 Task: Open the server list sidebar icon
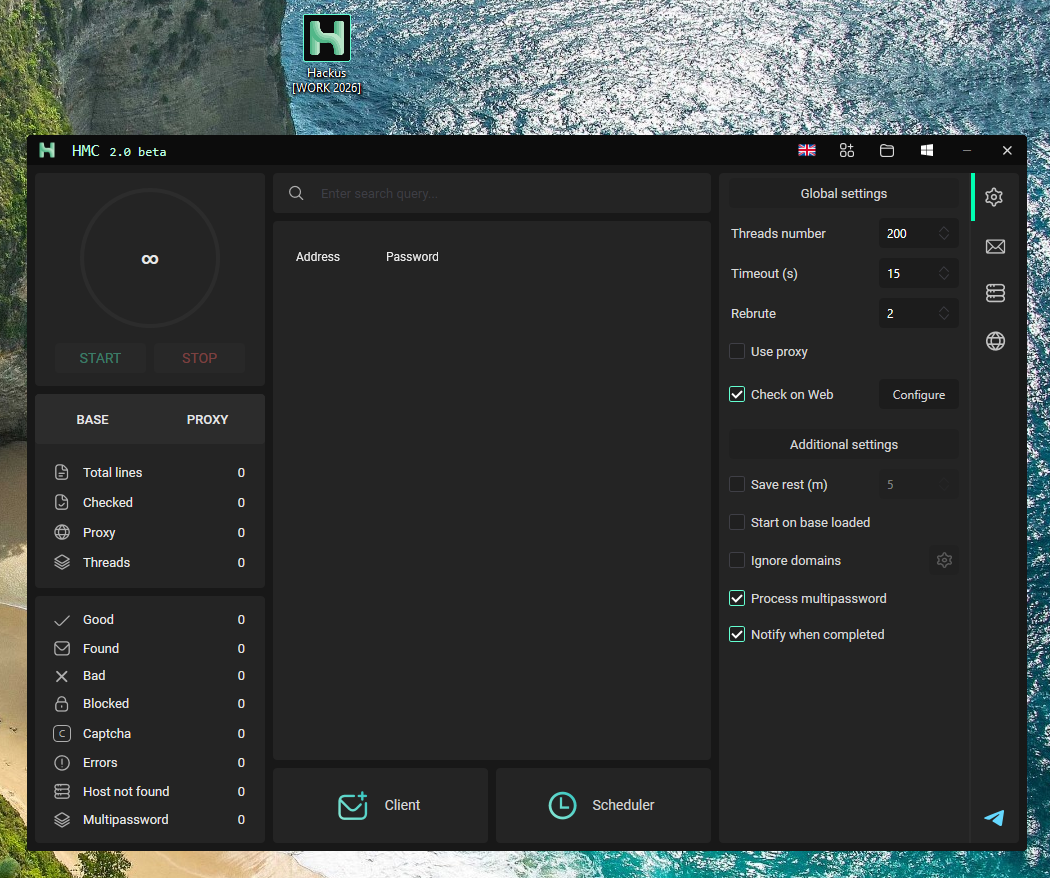tap(995, 293)
